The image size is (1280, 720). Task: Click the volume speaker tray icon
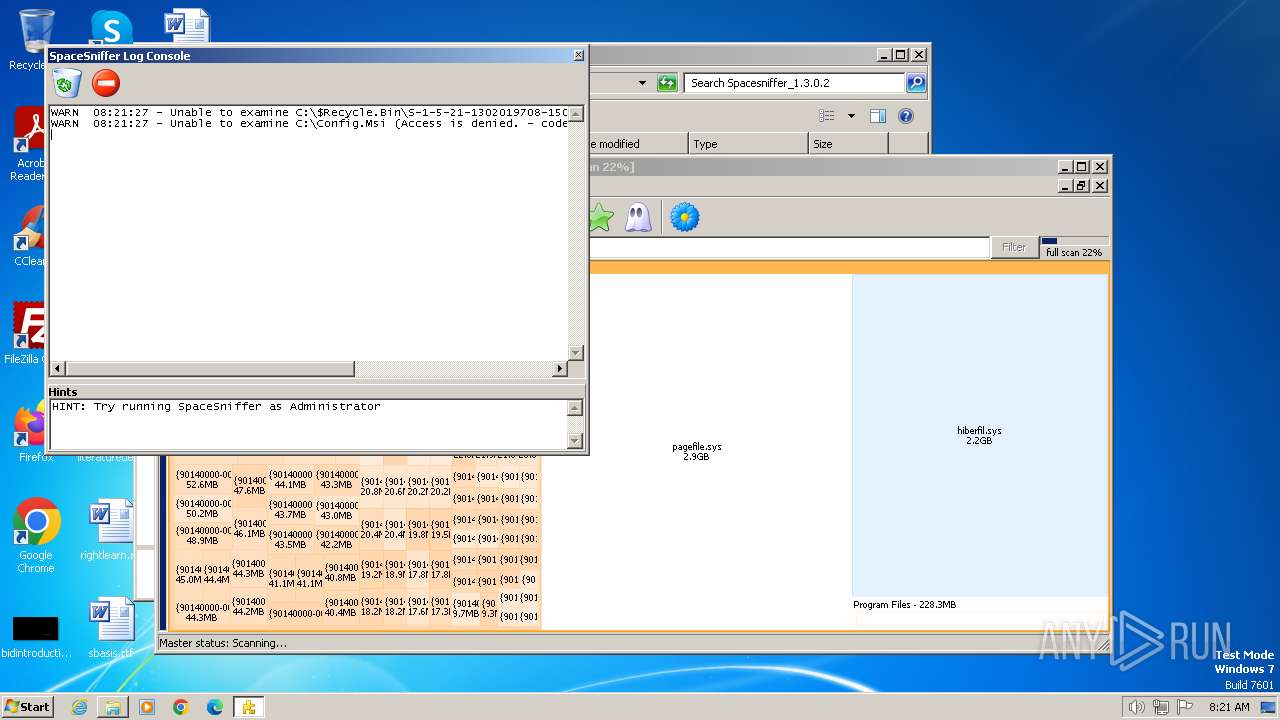[1136, 707]
